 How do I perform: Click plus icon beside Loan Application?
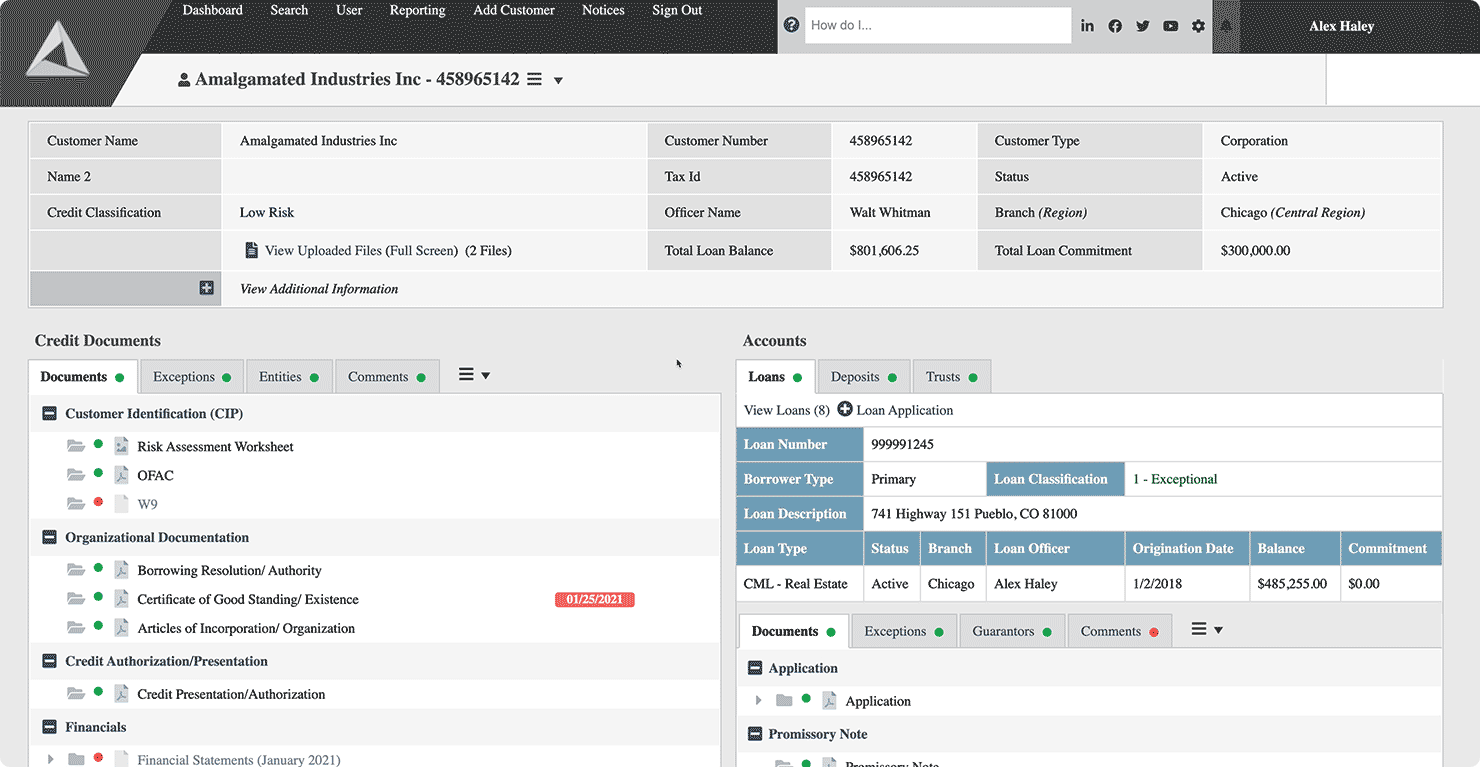click(845, 410)
